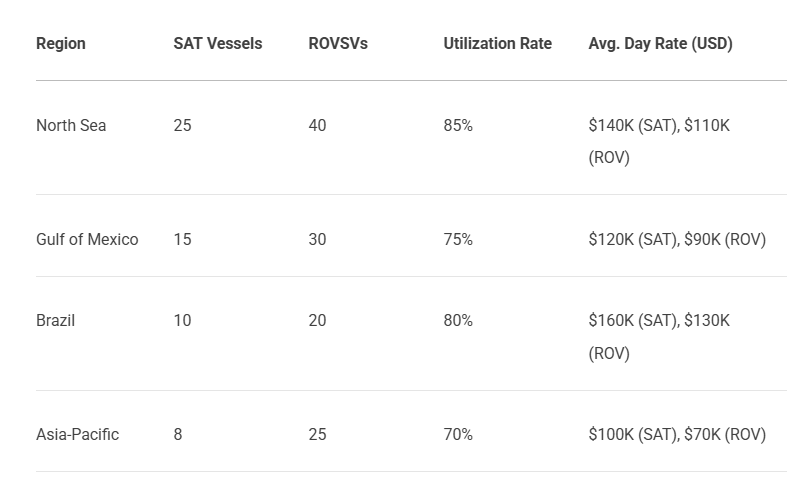Click the ROVSVs column header
Image resolution: width=808 pixels, height=492 pixels.
click(x=338, y=44)
